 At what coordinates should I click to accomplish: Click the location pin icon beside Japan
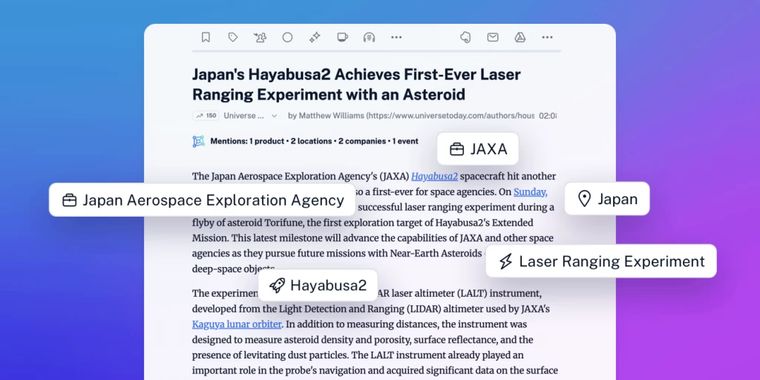tap(585, 199)
